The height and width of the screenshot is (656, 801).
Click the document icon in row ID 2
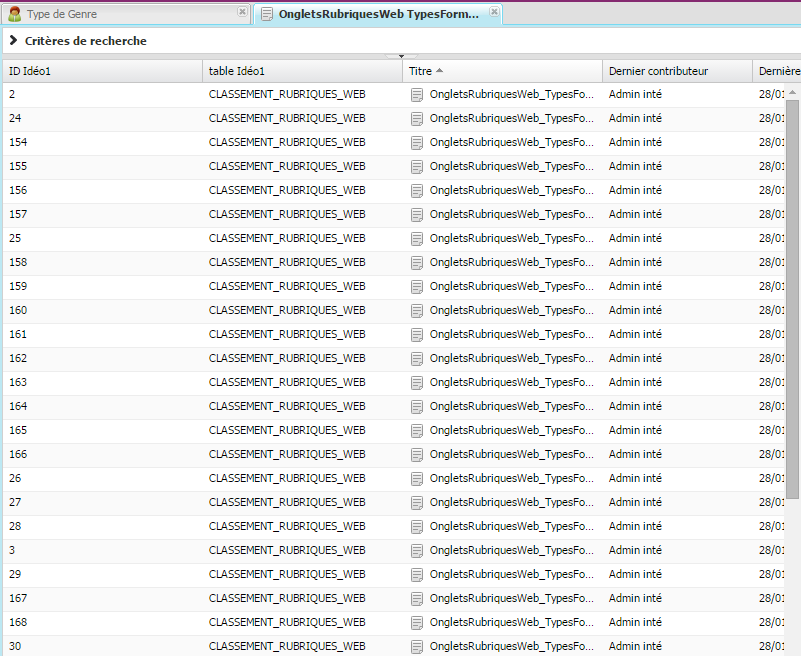(x=417, y=95)
